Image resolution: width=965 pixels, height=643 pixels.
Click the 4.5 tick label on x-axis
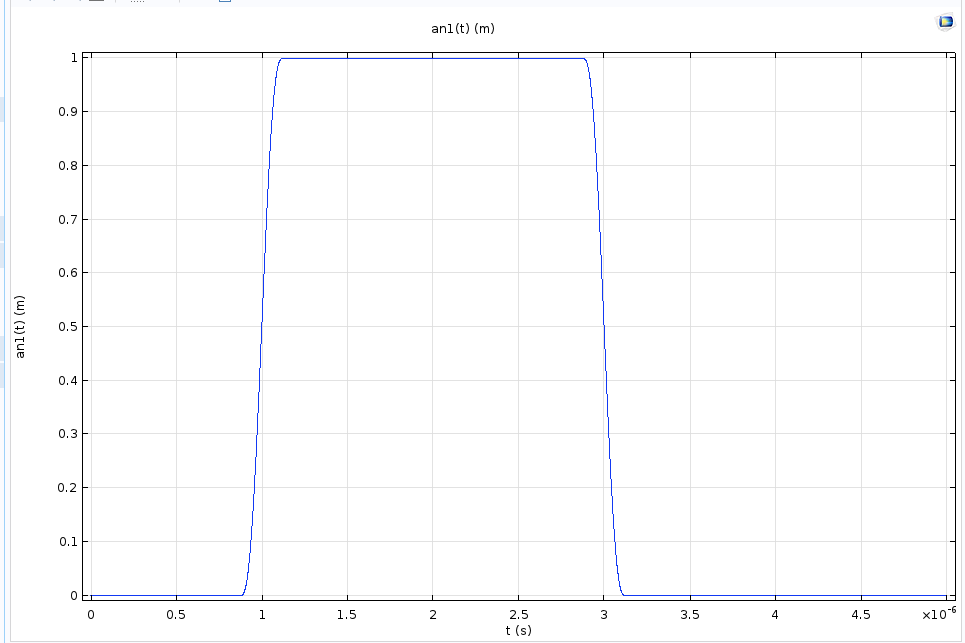pos(860,613)
